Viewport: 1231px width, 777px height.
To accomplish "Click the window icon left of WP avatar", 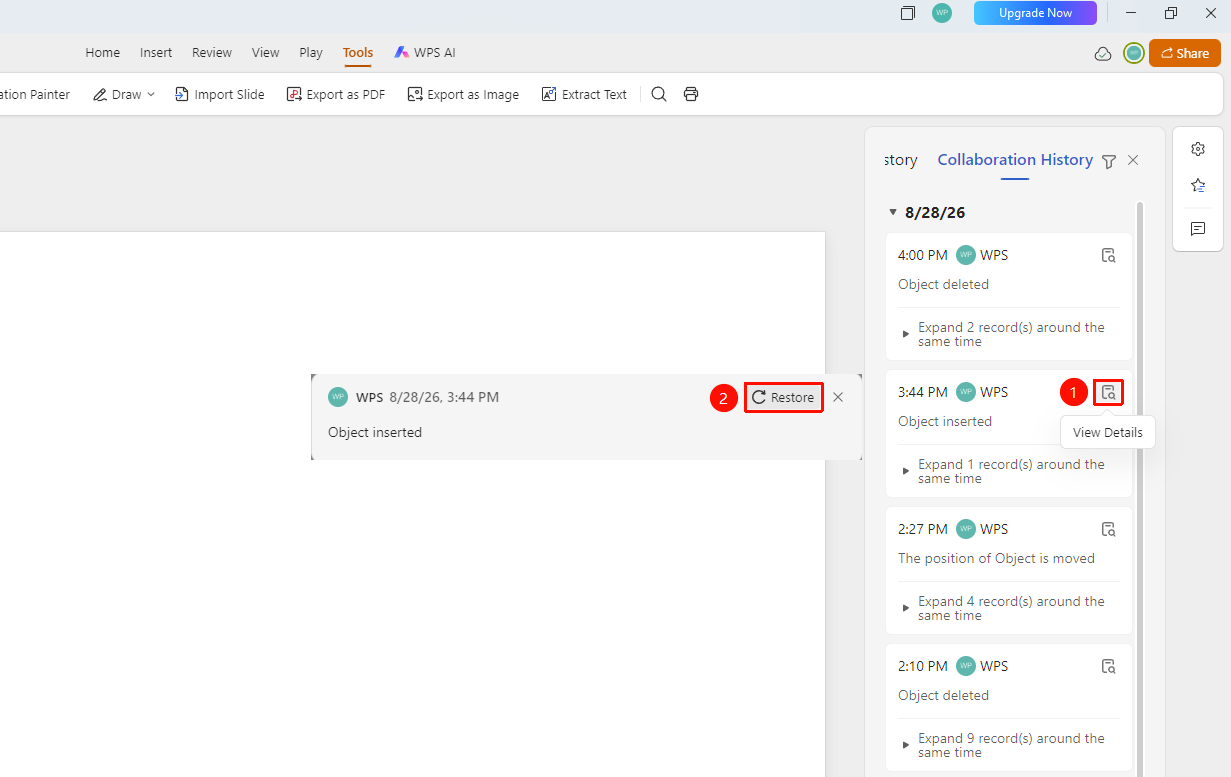I will coord(908,13).
